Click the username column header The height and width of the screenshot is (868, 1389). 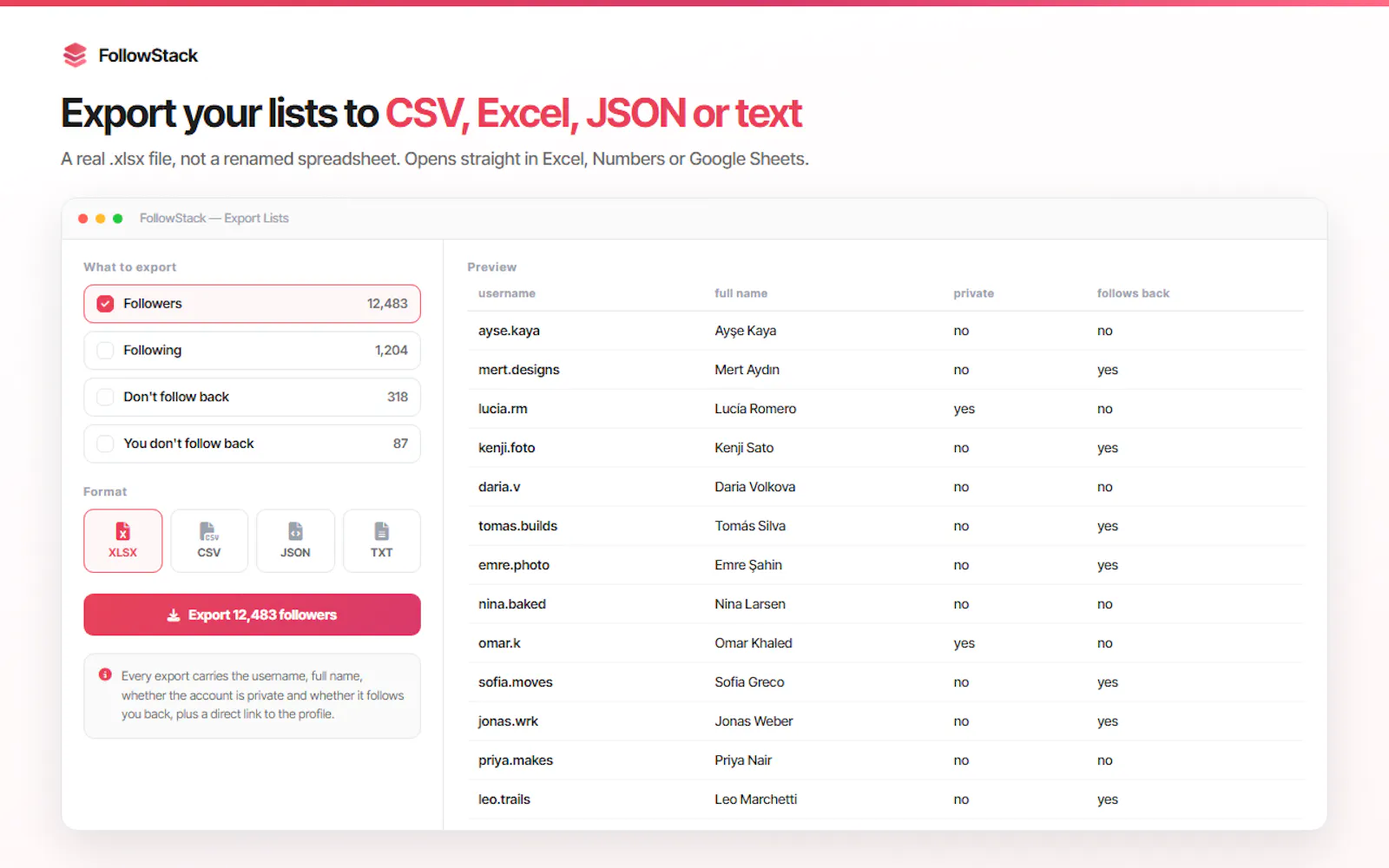(x=507, y=293)
